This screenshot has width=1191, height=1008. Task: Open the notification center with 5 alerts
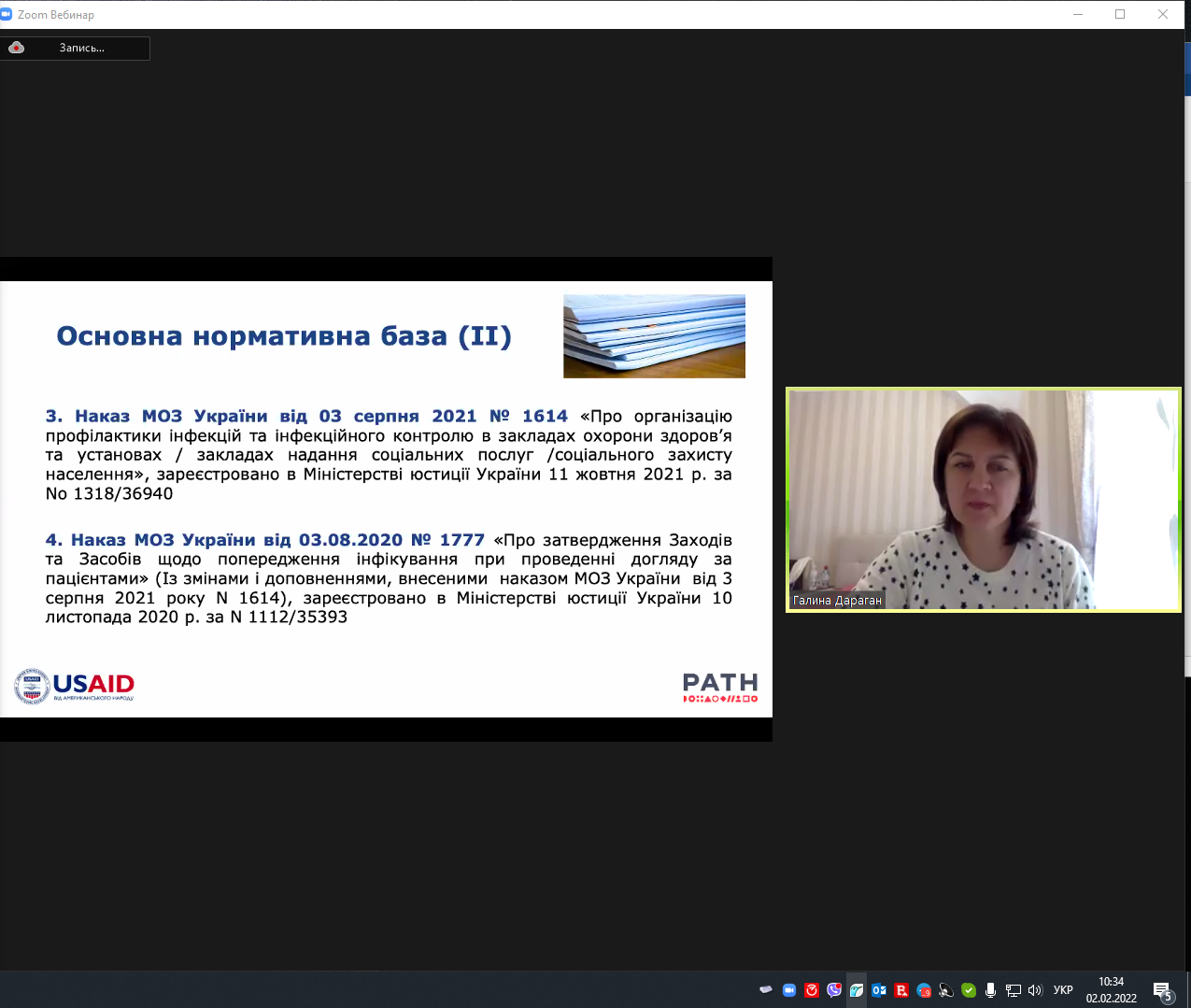click(1162, 990)
